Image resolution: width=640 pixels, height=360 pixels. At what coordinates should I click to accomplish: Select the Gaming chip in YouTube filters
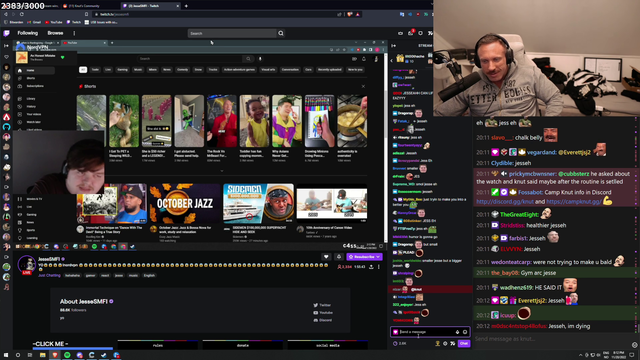pos(122,70)
